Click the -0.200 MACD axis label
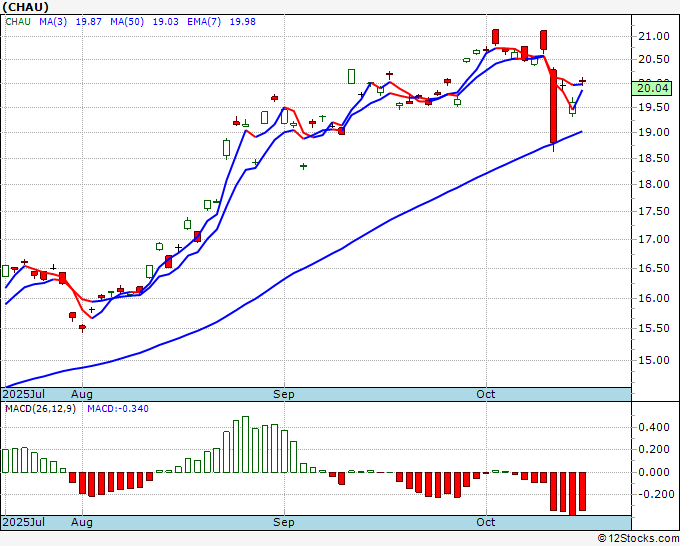The width and height of the screenshot is (680, 546). point(654,494)
